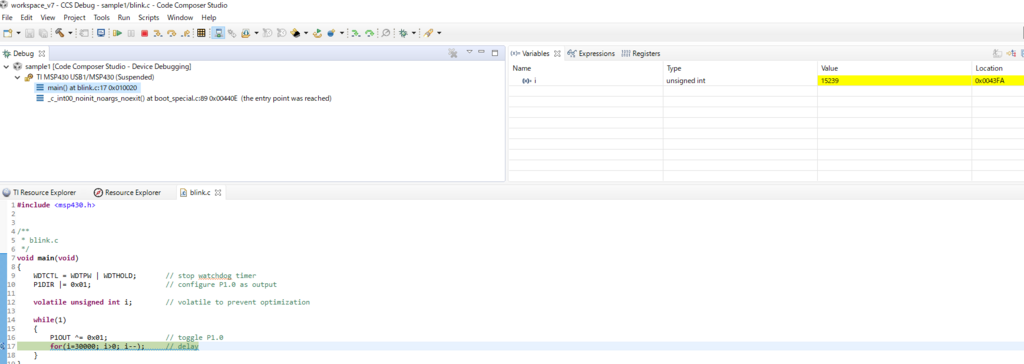Click the Type column header
This screenshot has width=1024, height=364.
click(740, 68)
